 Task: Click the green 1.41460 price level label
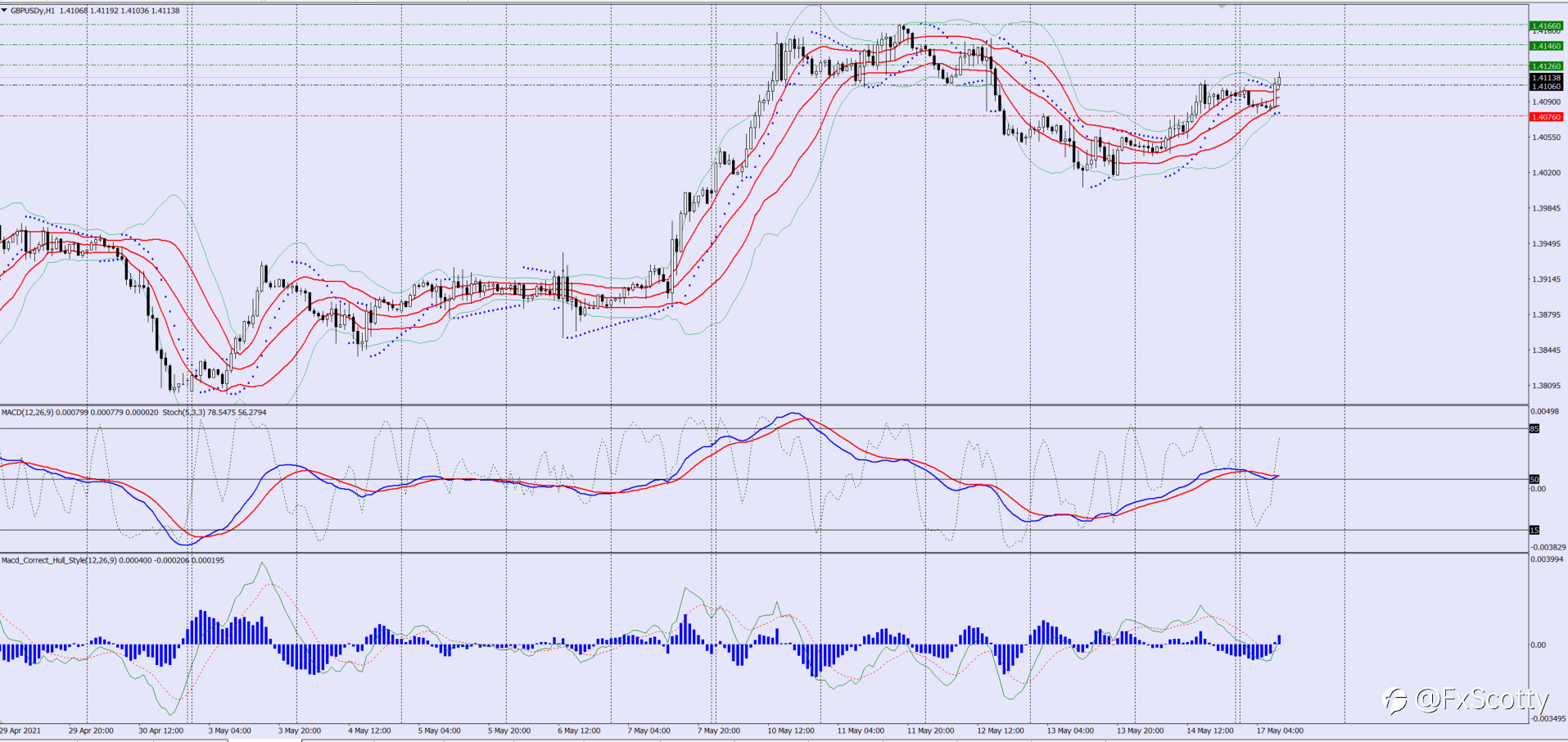(x=1547, y=46)
